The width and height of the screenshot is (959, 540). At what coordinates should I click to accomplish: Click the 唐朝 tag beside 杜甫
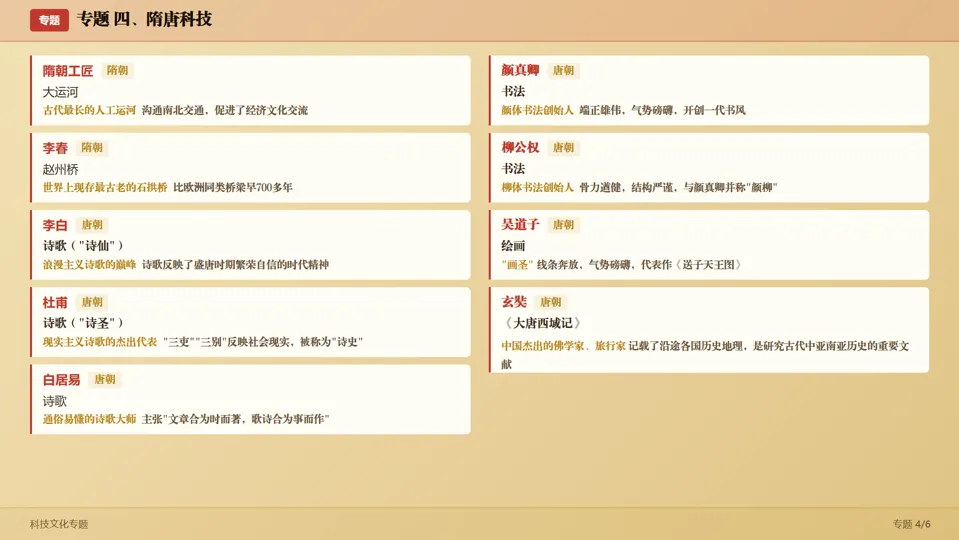(x=92, y=301)
